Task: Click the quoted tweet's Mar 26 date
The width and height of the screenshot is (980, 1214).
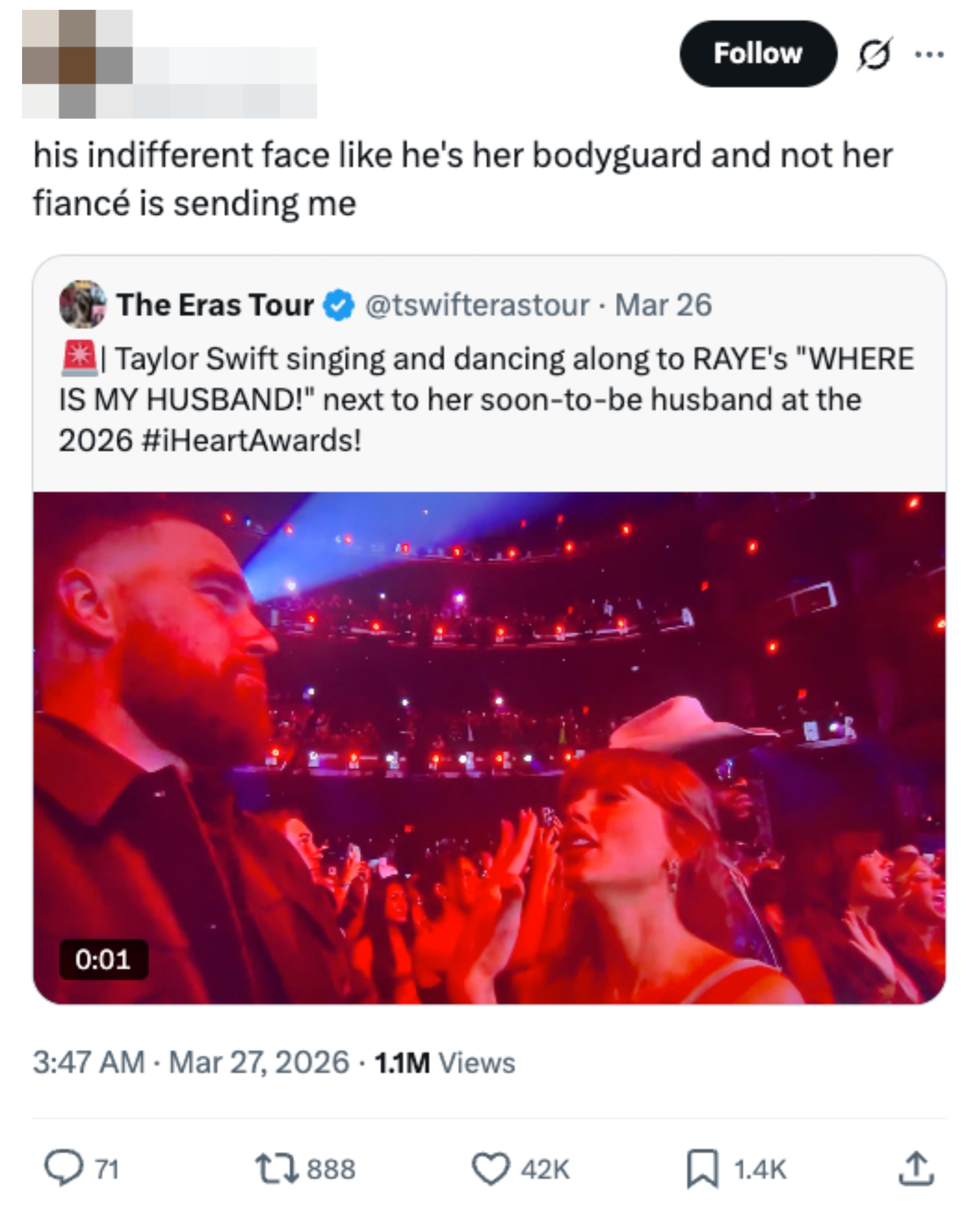Action: pyautogui.click(x=663, y=305)
